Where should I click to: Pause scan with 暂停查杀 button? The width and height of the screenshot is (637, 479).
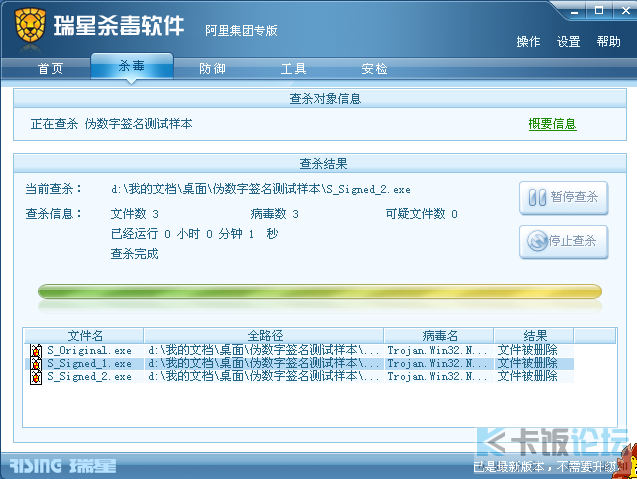[x=563, y=198]
